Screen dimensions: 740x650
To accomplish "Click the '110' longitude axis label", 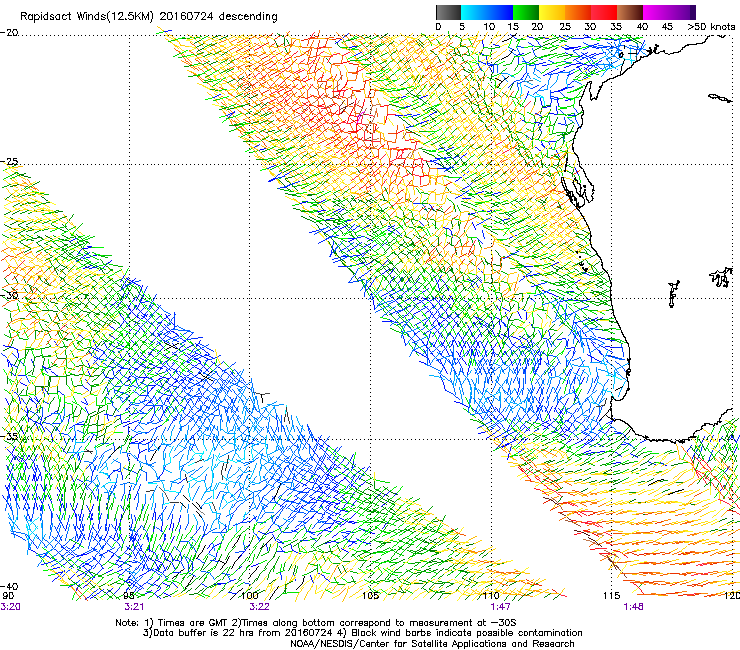I will click(x=491, y=596).
